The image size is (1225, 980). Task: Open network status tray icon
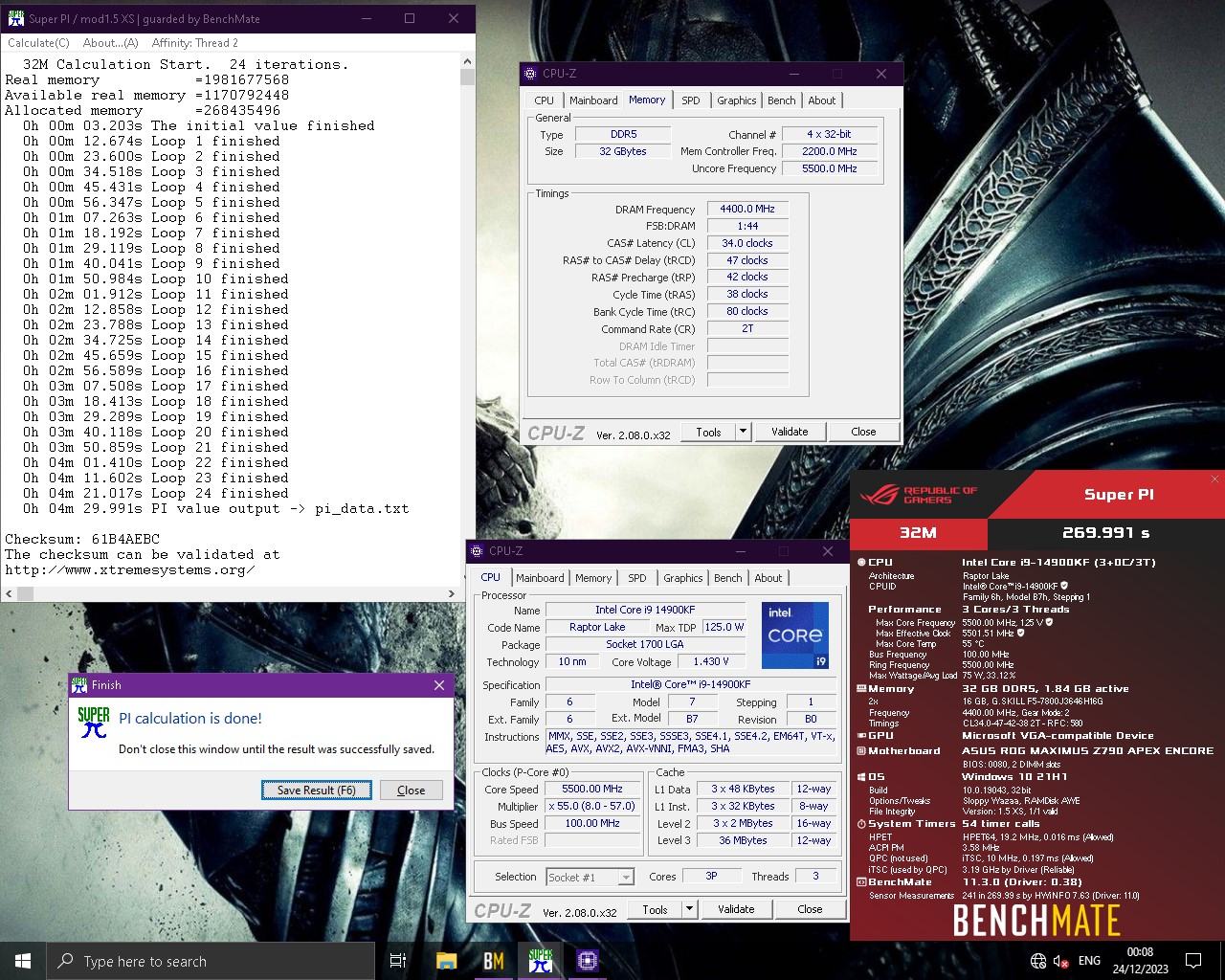click(x=1038, y=961)
